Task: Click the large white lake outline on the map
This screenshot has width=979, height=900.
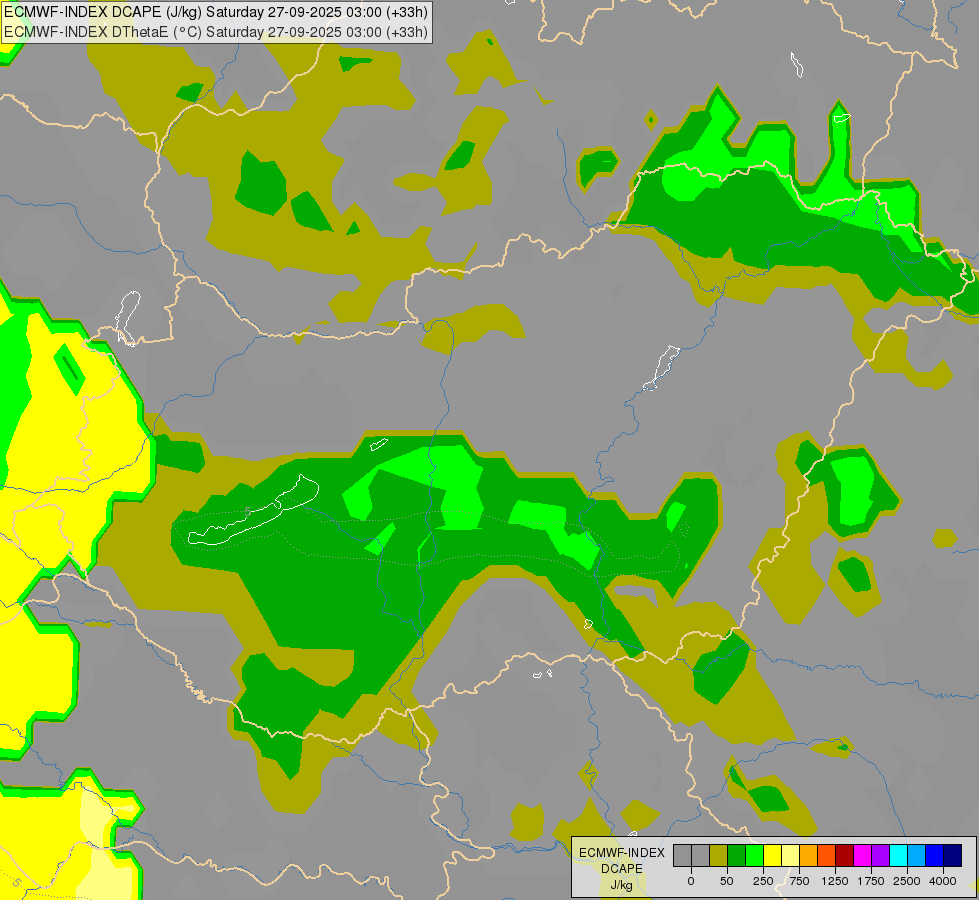Action: click(x=253, y=510)
